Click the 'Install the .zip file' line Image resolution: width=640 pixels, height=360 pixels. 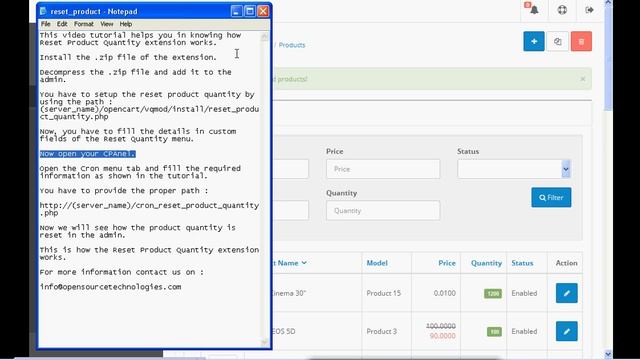[128, 58]
